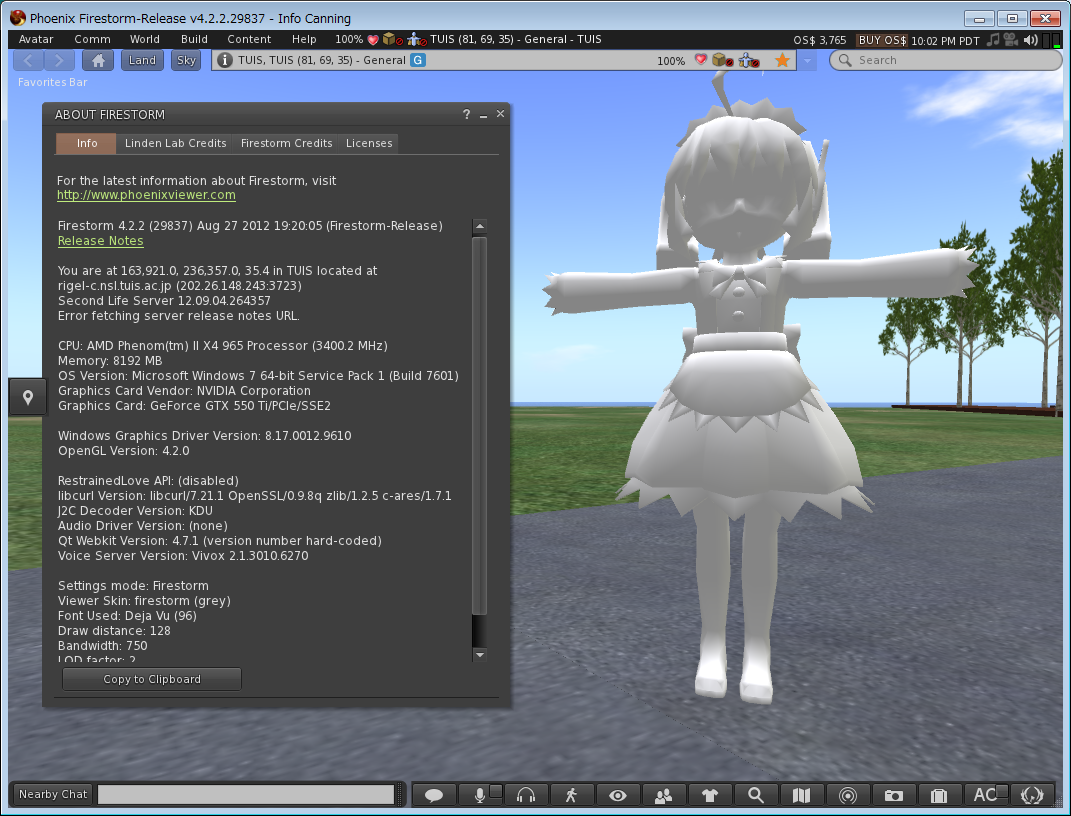Open the Help menu
This screenshot has width=1071, height=816.
tap(304, 40)
